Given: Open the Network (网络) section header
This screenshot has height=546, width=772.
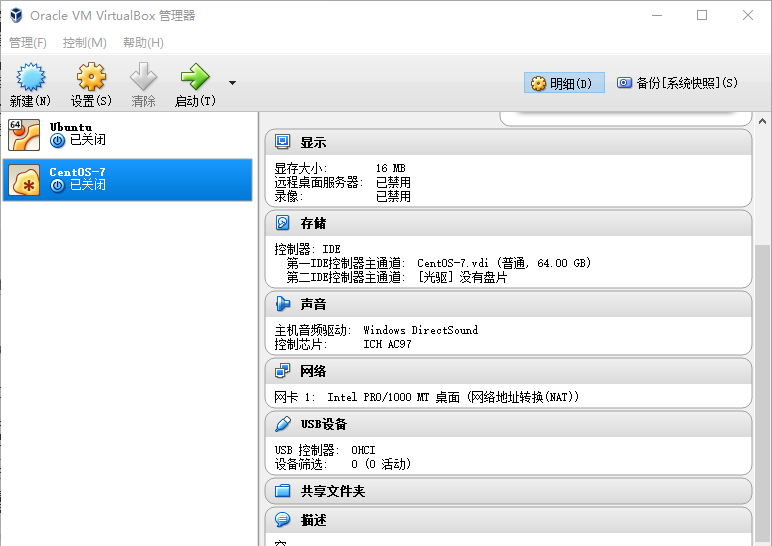Looking at the screenshot, I should pyautogui.click(x=313, y=371).
